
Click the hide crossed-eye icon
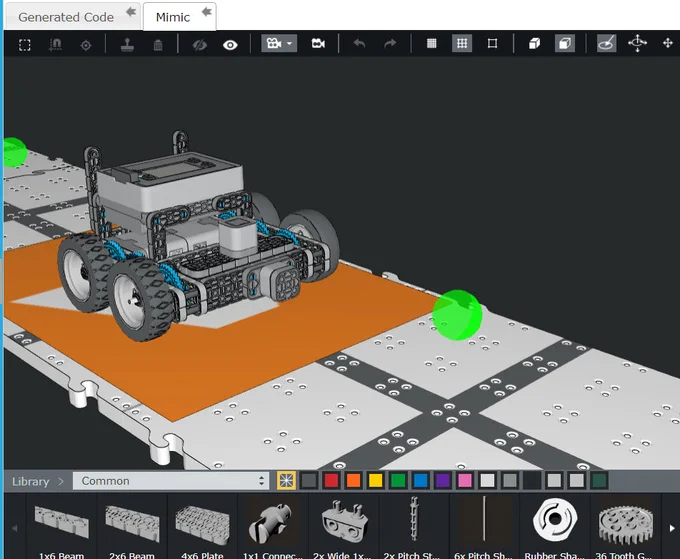(x=199, y=45)
